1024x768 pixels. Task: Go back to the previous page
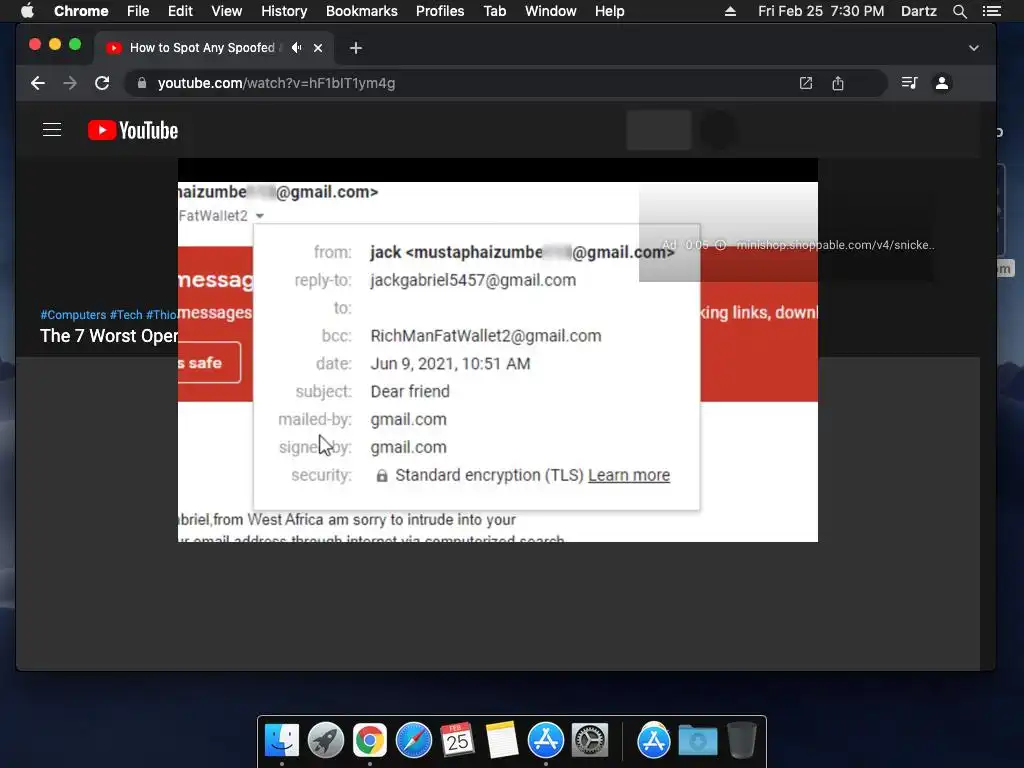click(38, 83)
